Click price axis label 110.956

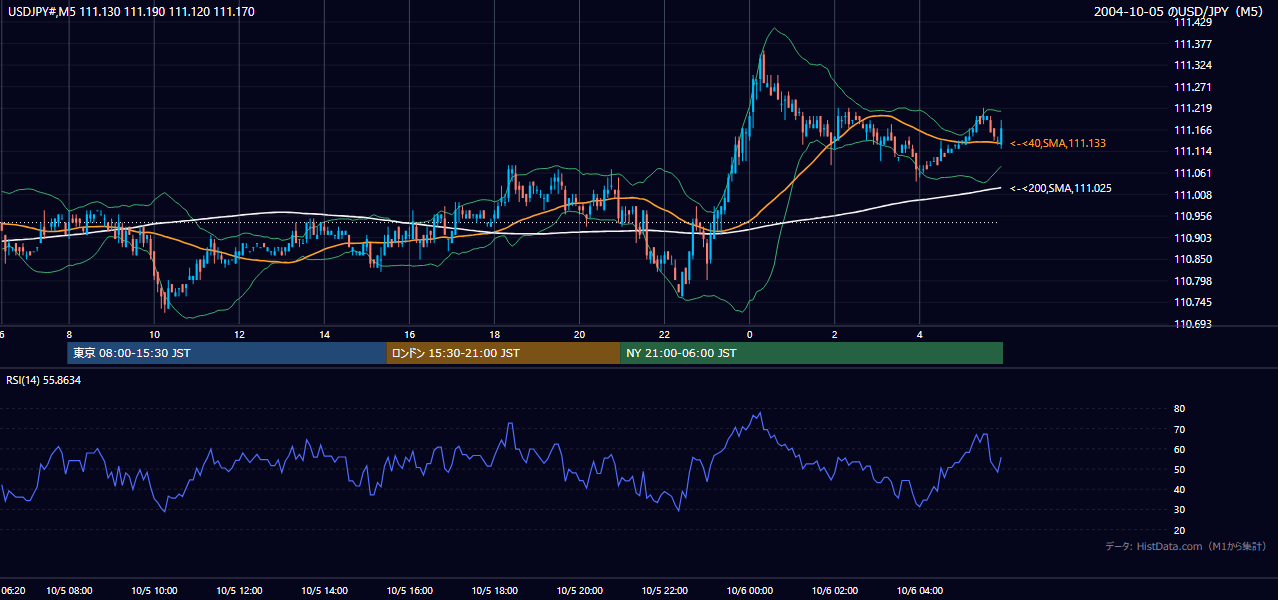[1192, 216]
